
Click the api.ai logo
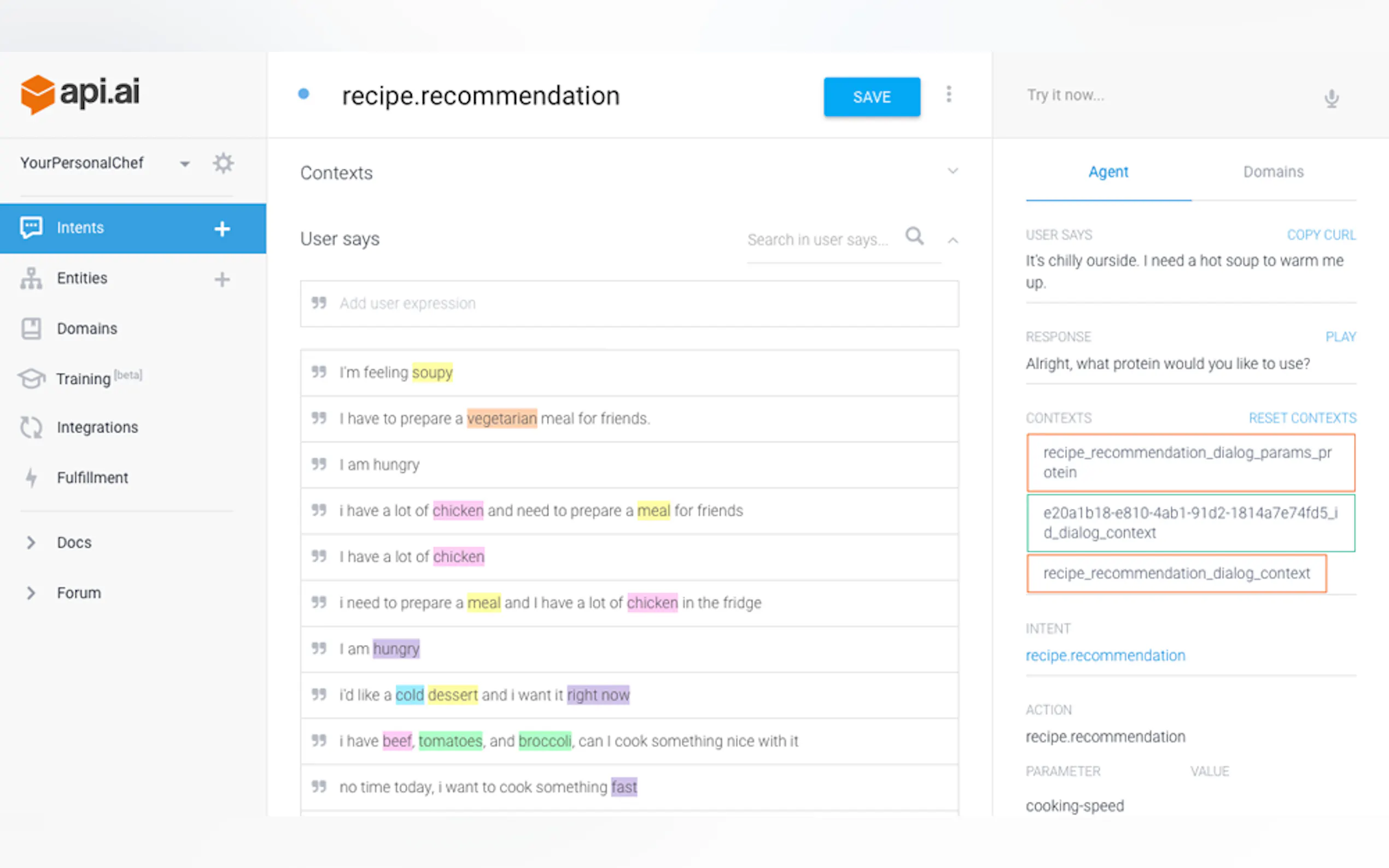80,93
